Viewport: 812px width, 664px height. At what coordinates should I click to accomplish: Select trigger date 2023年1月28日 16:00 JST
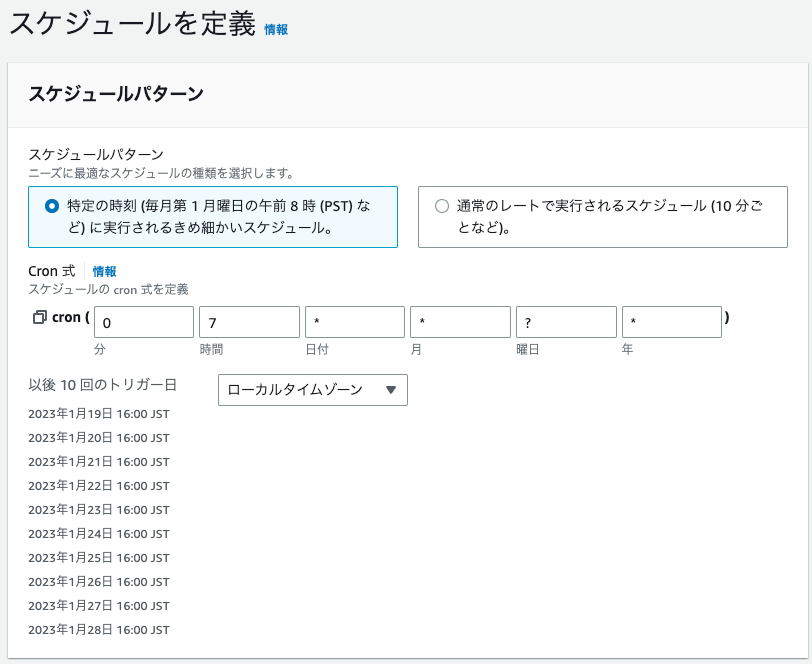tap(97, 630)
